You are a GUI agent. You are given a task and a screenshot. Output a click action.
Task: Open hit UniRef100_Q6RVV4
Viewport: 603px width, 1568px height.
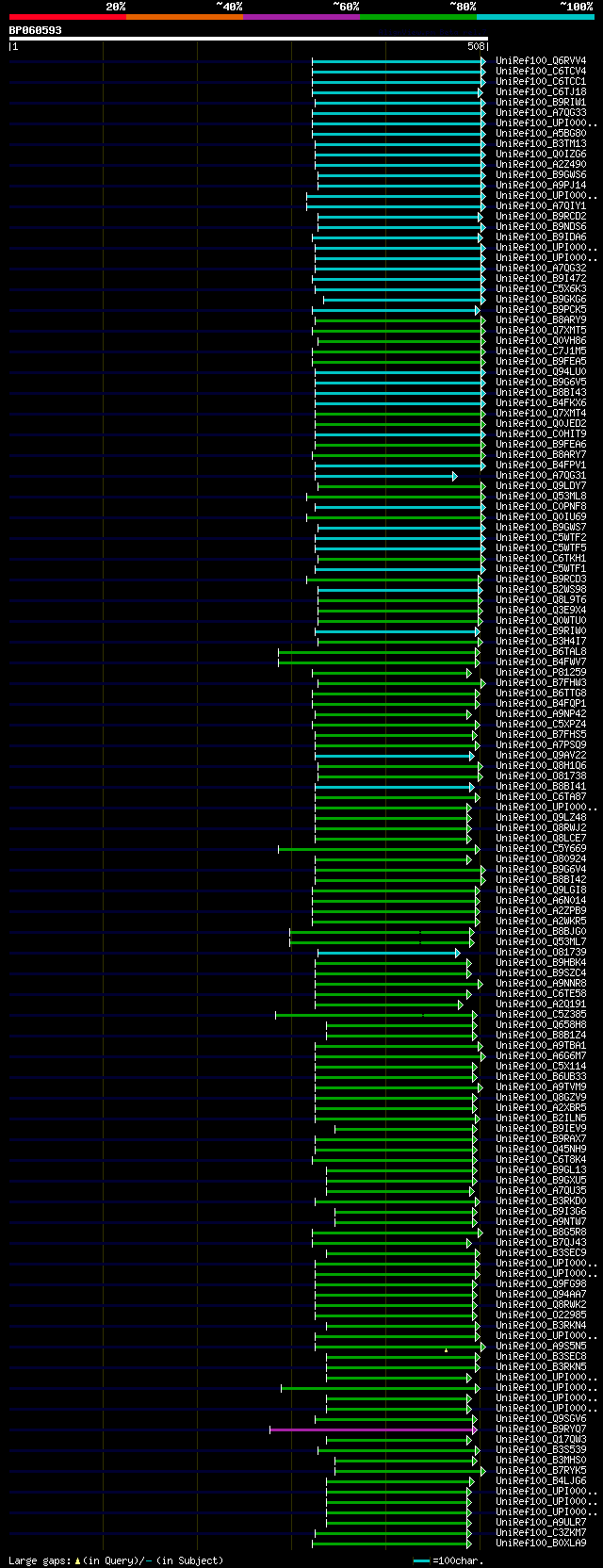tap(541, 61)
